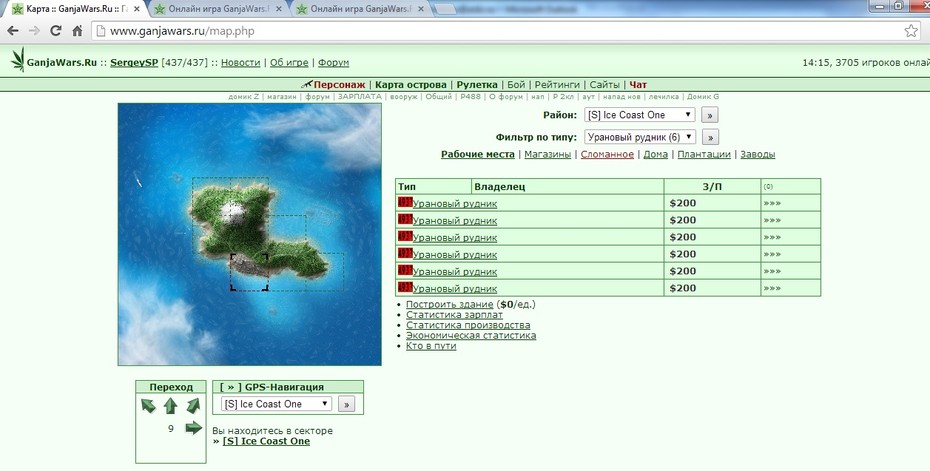
Task: Click the Построить здание link
Action: tap(450, 304)
